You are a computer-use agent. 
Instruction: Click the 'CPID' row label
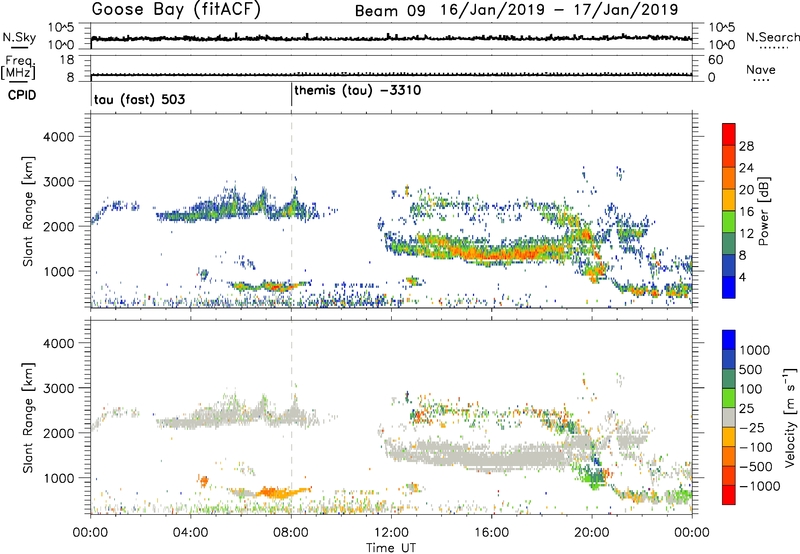(x=22, y=95)
